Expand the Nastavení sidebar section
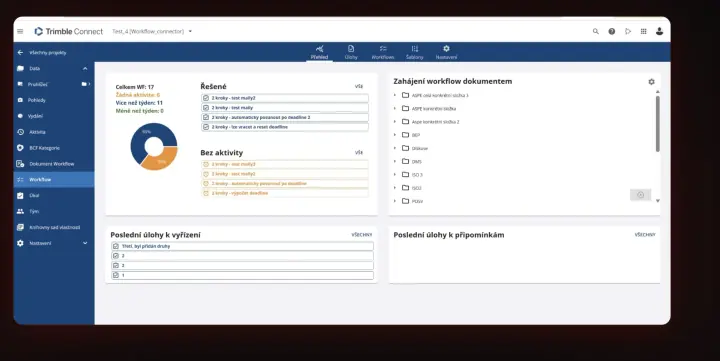 (x=85, y=243)
